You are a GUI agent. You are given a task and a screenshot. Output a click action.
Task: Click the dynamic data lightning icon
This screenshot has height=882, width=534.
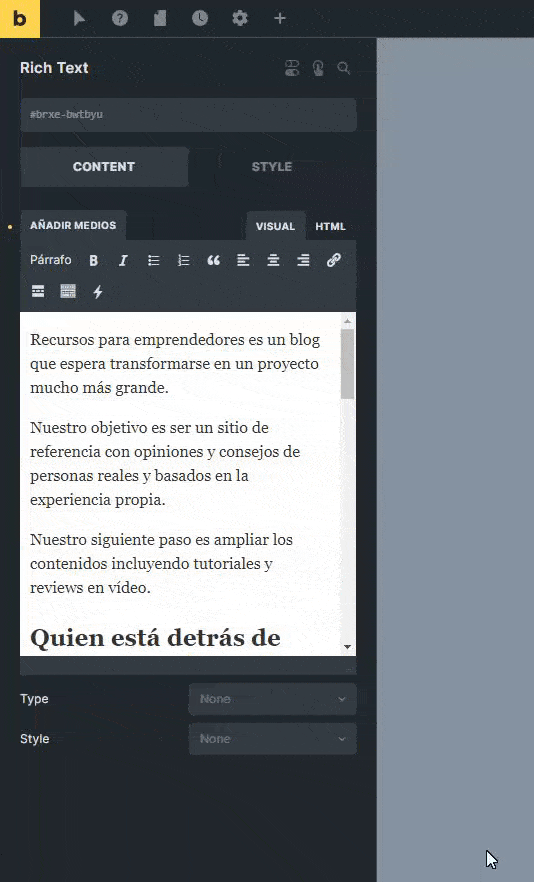click(98, 292)
